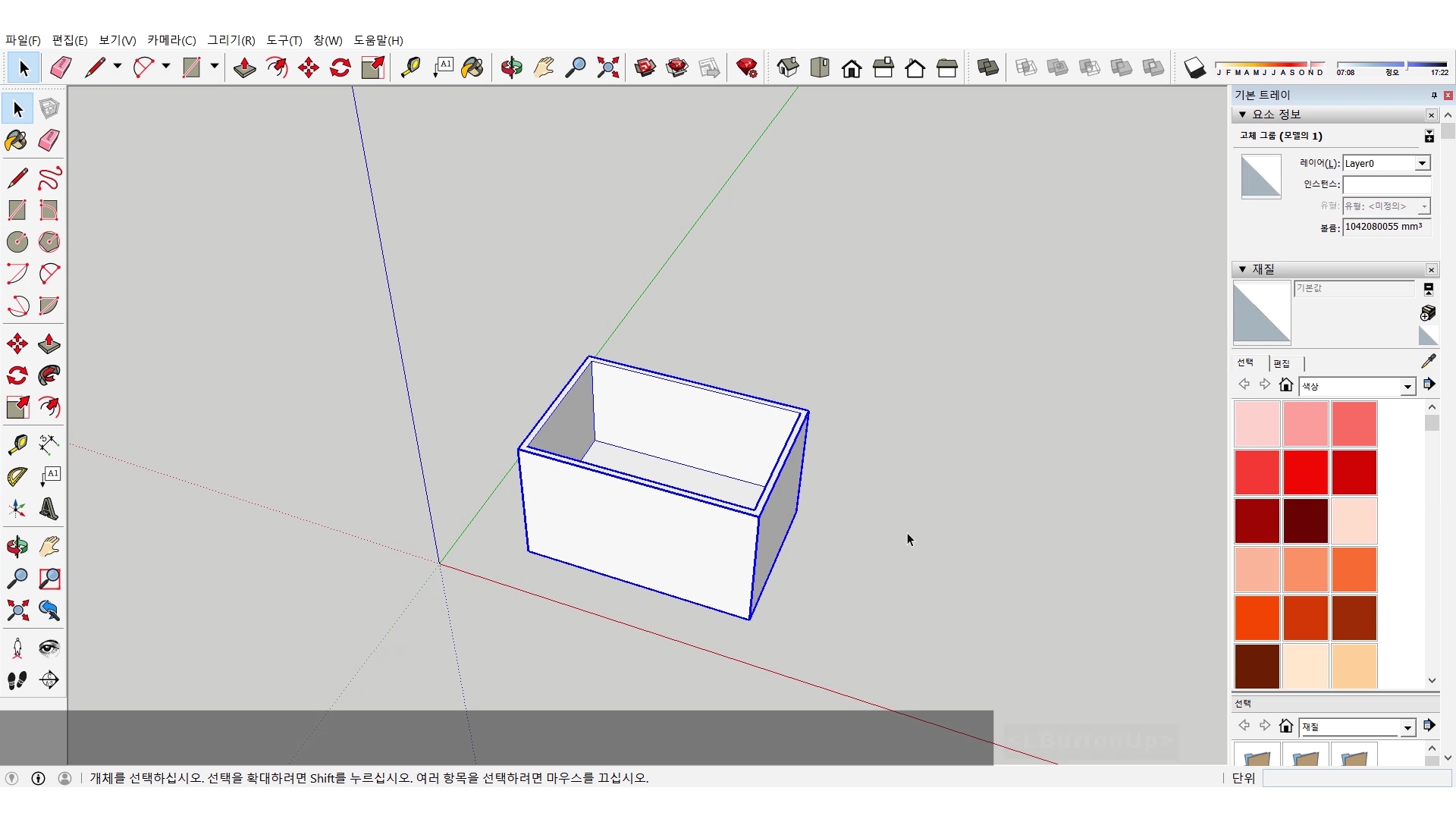Open the Layer0 layer dropdown
This screenshot has width=1456, height=819.
pos(1422,163)
